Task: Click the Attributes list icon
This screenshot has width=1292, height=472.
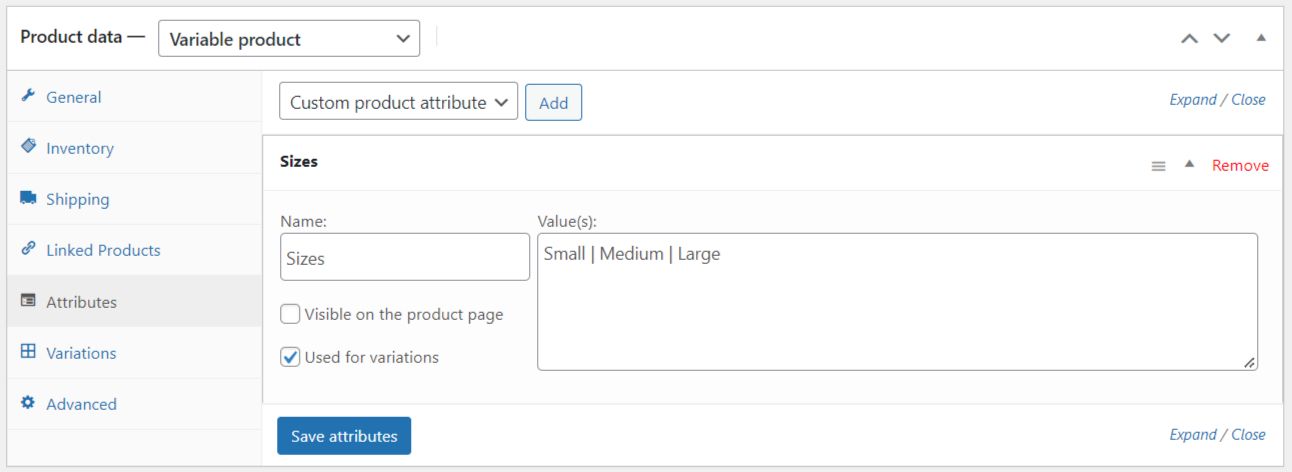Action: point(28,301)
